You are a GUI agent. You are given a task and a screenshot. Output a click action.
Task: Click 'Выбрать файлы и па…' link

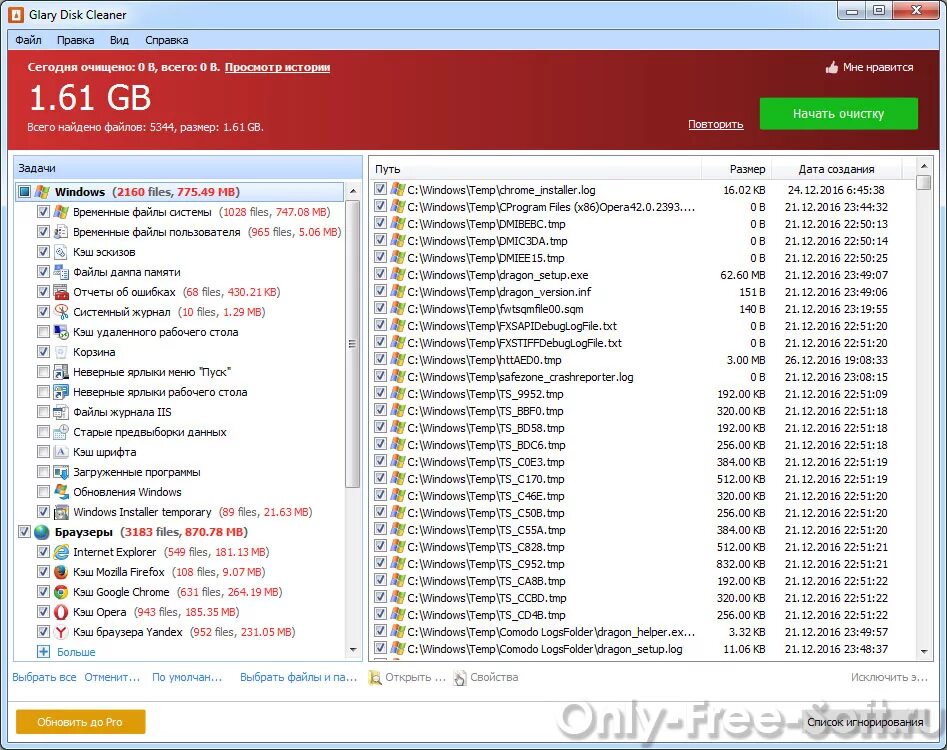(x=298, y=678)
